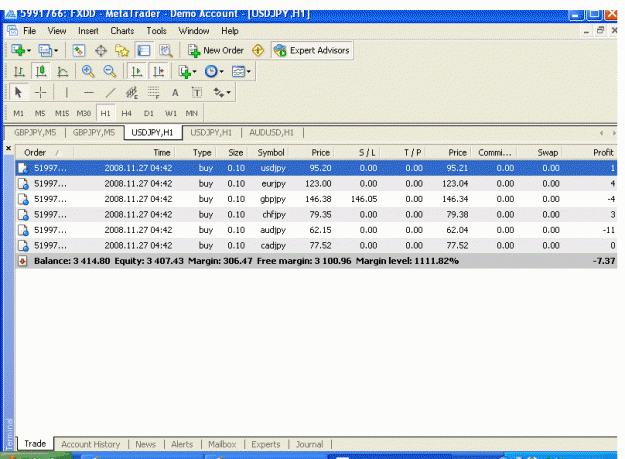Screen dimensions: 625x459
Task: Set timeframe to D1
Action: pyautogui.click(x=149, y=114)
